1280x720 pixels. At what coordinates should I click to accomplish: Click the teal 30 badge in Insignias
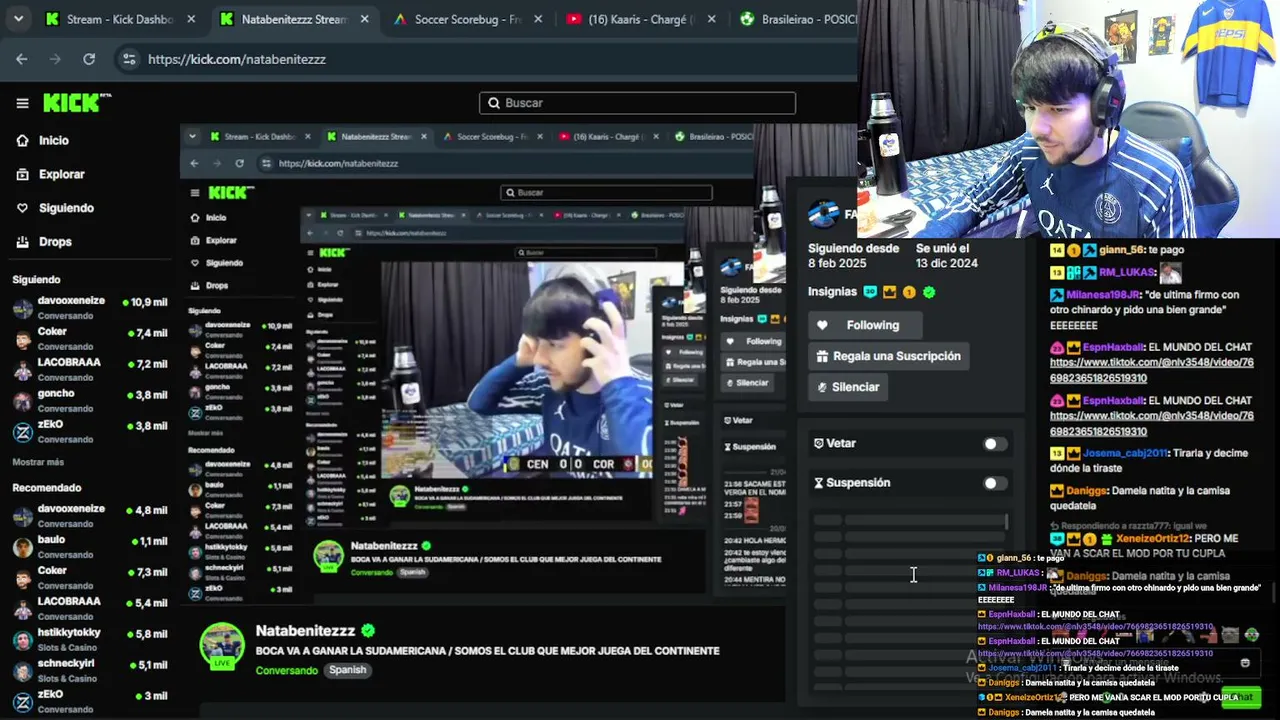coord(870,292)
